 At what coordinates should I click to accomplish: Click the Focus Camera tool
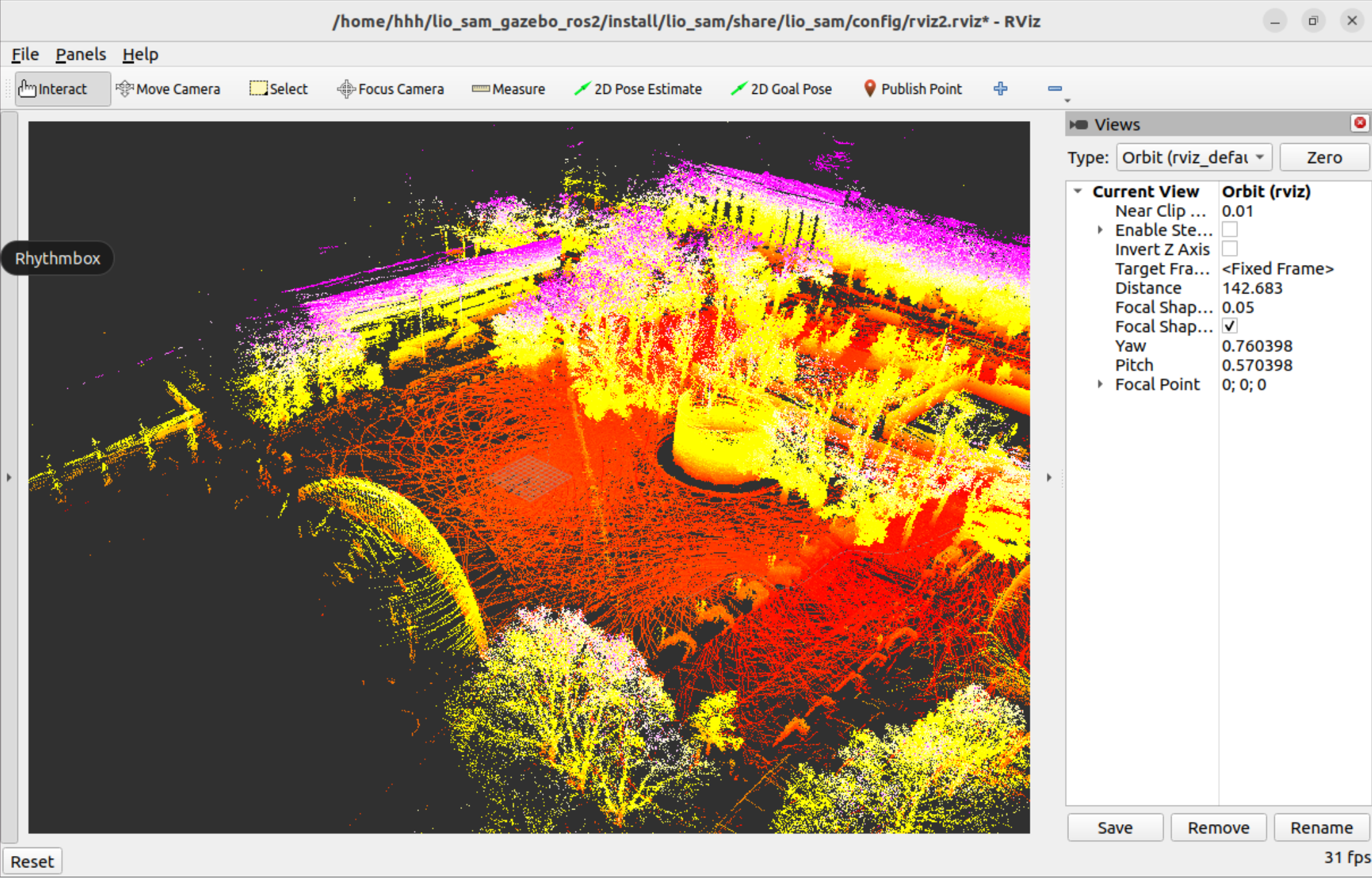[390, 89]
